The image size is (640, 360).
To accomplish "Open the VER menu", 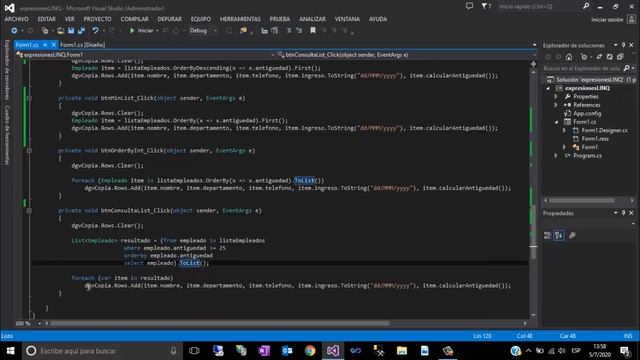I will tap(69, 19).
